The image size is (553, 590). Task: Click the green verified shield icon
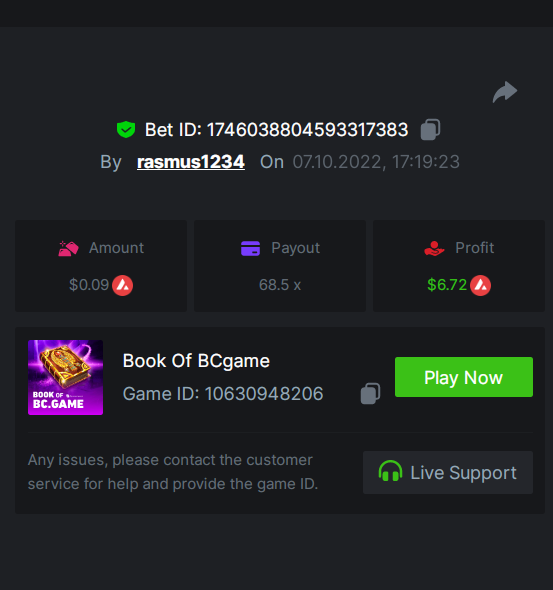(x=126, y=129)
